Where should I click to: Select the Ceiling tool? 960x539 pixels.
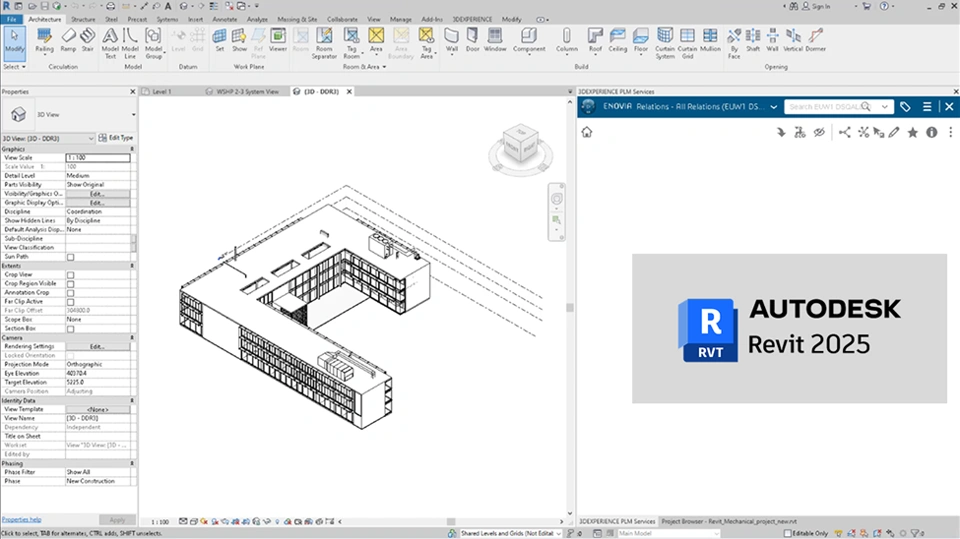coord(617,40)
